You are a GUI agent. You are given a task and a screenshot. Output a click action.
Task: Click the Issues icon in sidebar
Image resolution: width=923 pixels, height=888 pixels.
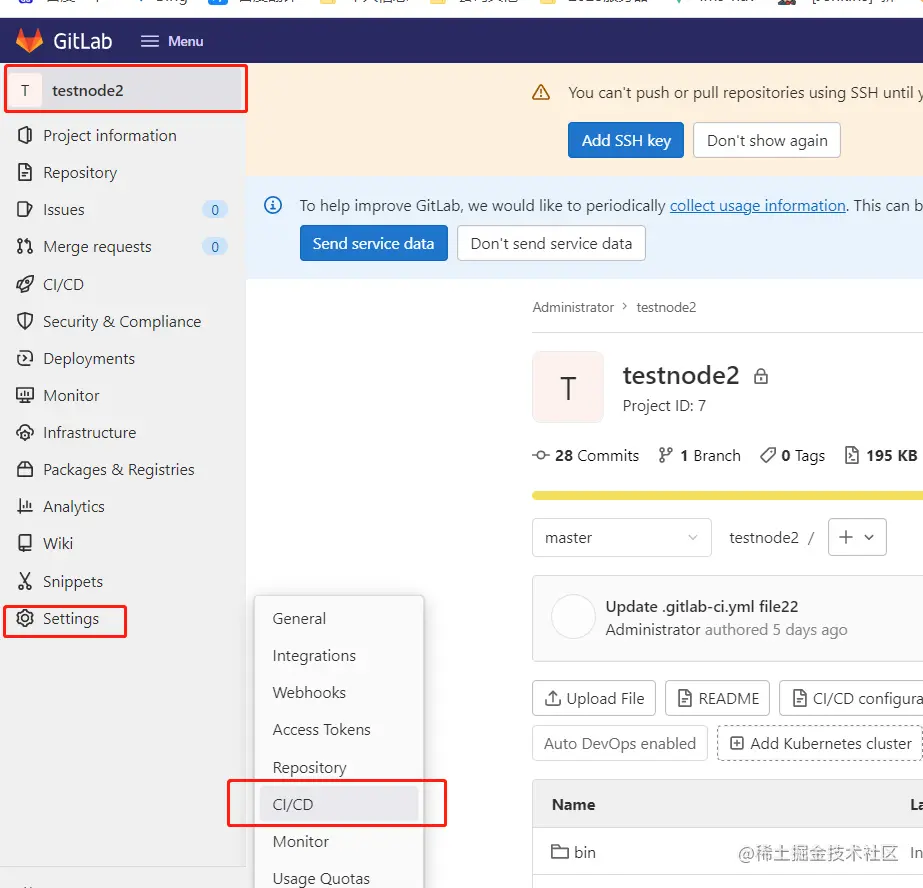pyautogui.click(x=25, y=209)
